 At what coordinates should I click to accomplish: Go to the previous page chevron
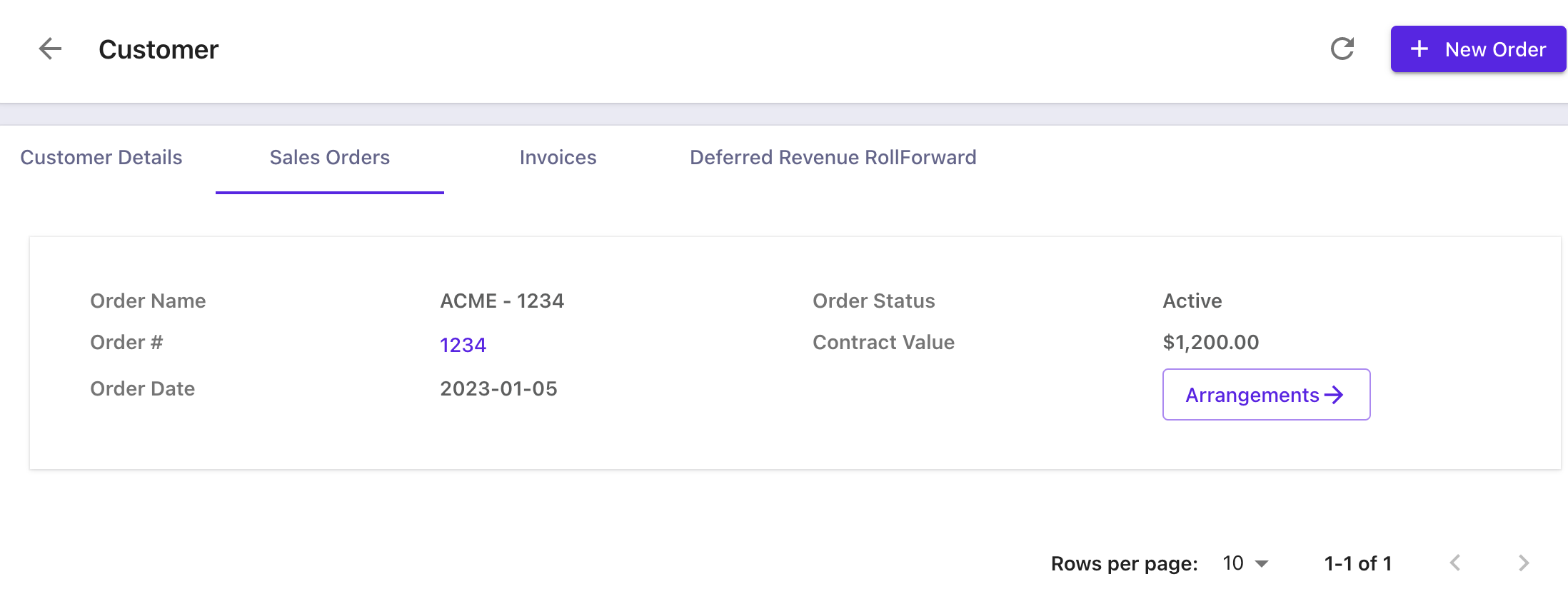click(x=1455, y=563)
